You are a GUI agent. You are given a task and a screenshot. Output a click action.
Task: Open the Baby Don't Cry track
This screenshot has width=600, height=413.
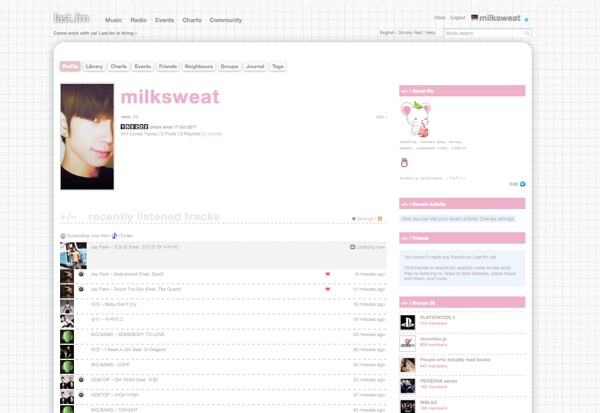coord(121,304)
